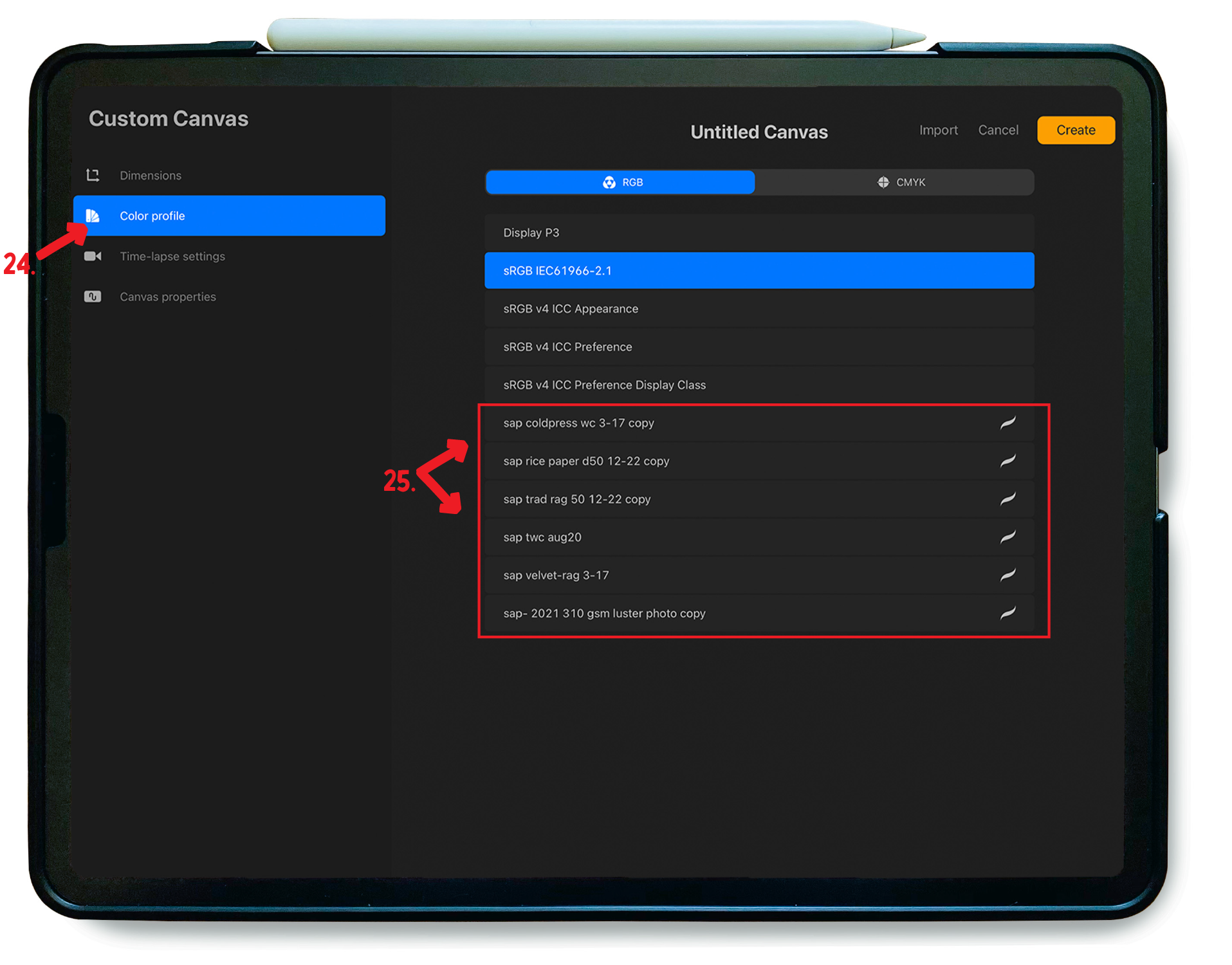Select the Display P3 profile
Screen dimensions: 1232x965
[x=759, y=232]
